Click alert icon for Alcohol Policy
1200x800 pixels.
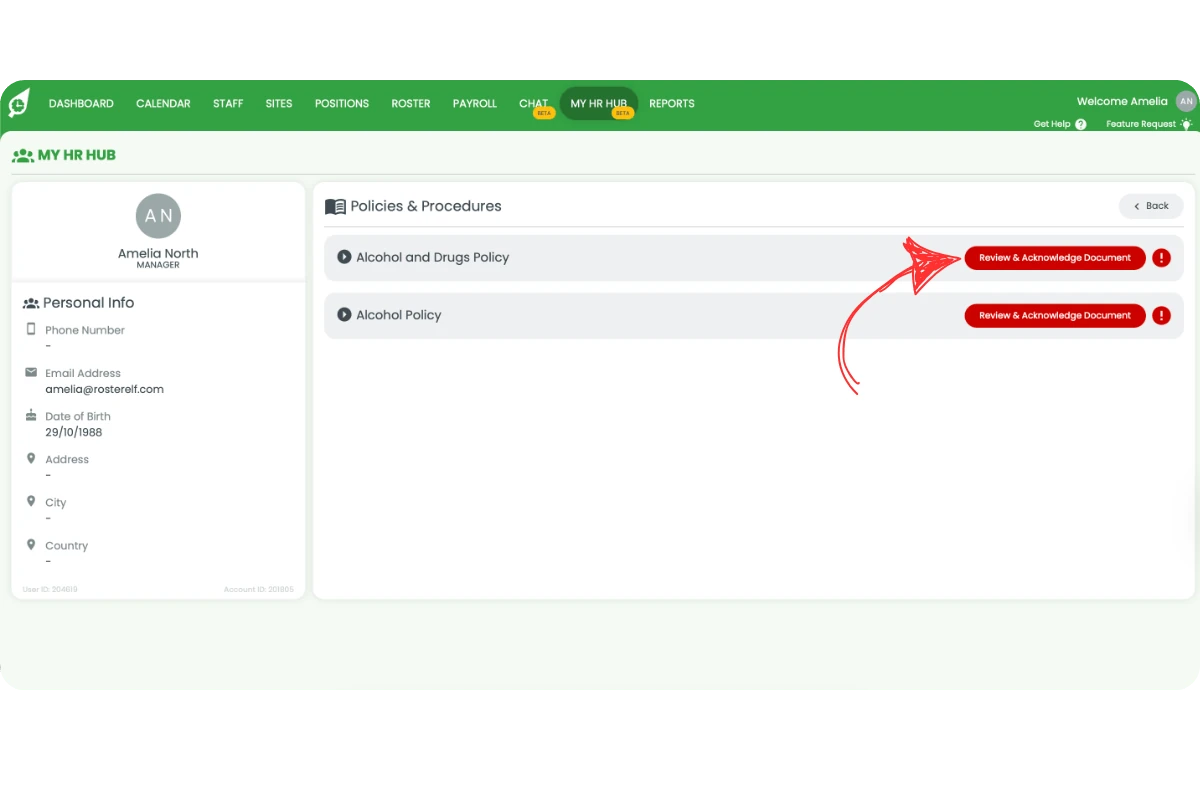[x=1161, y=316]
